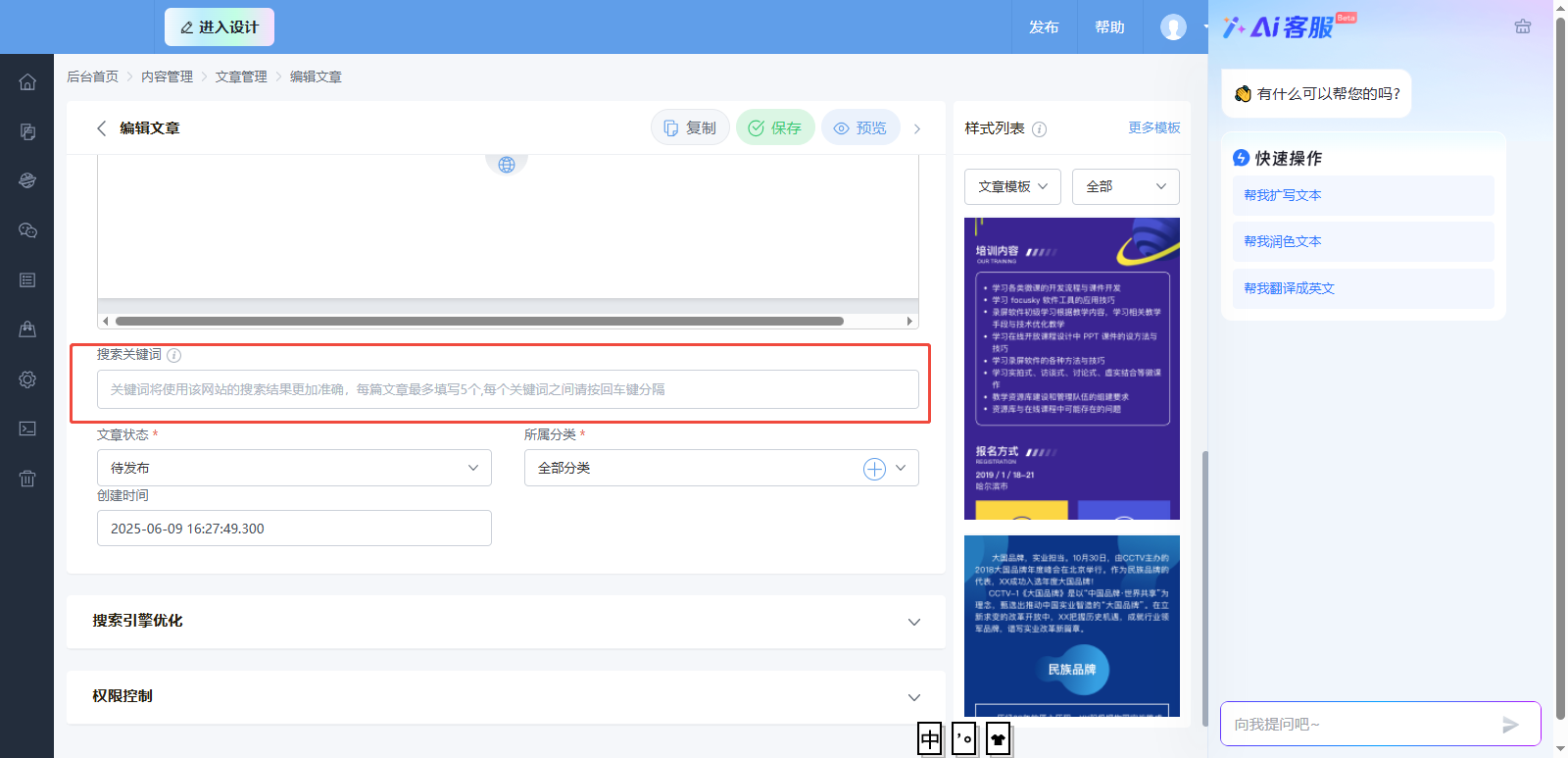Click the editor horizontal scrollbar thumb
The width and height of the screenshot is (1568, 758).
click(x=479, y=321)
